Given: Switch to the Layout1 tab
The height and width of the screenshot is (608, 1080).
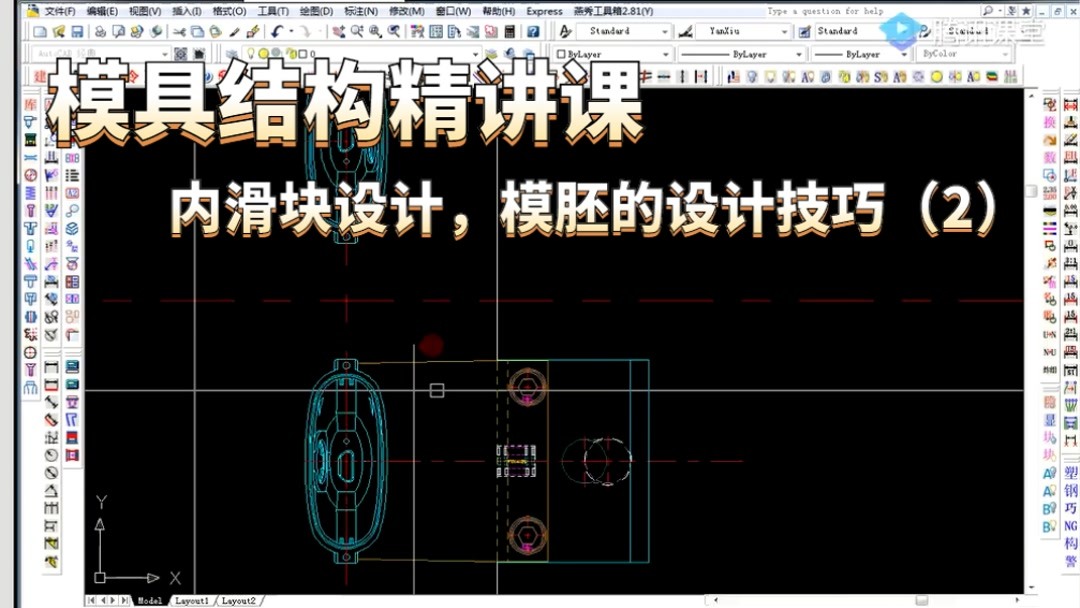Looking at the screenshot, I should tap(190, 601).
